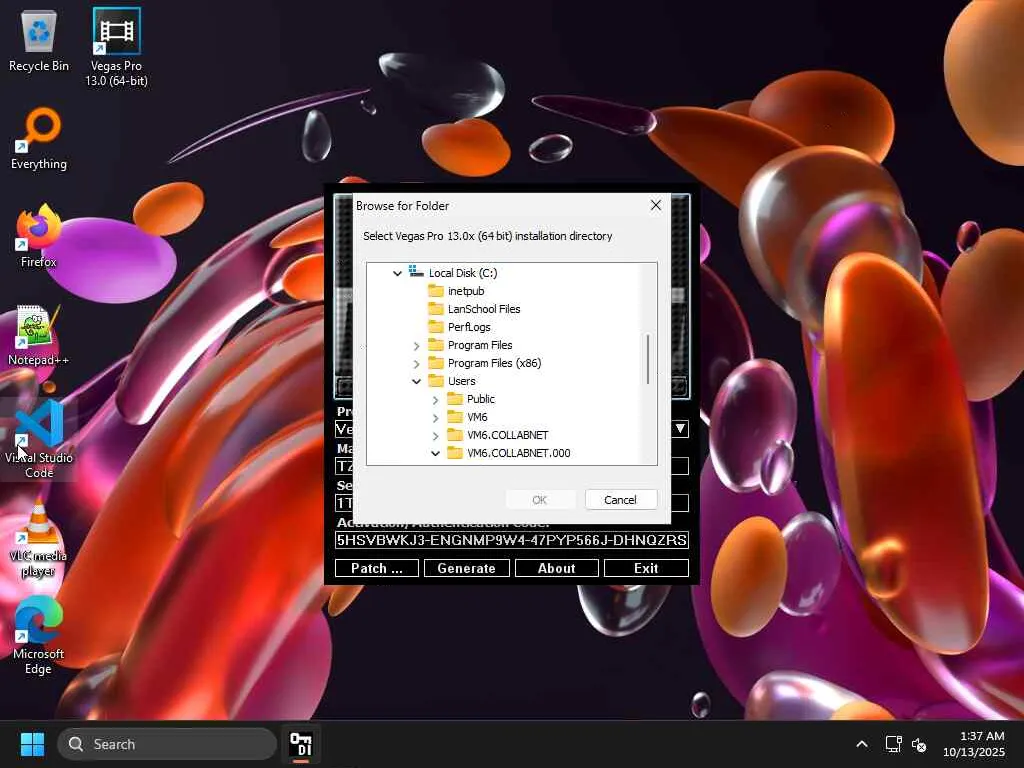Screen dimensions: 1024x768
Task: Expand the VM6 folder node
Action: pyautogui.click(x=436, y=417)
